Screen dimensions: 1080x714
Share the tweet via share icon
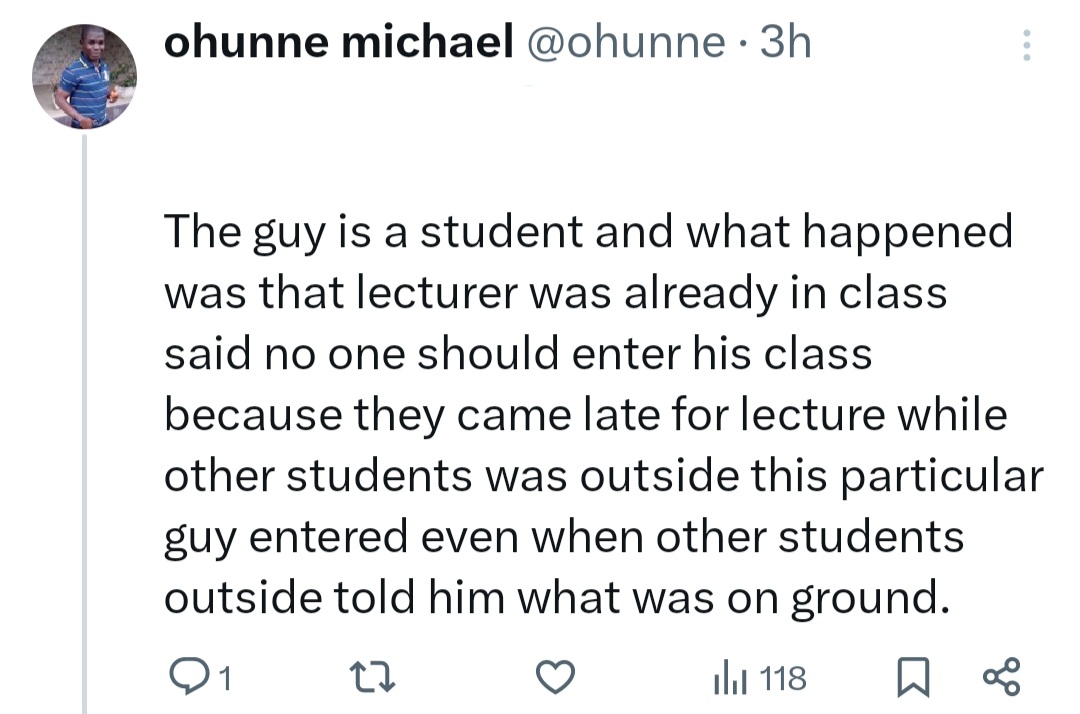pyautogui.click(x=1002, y=677)
